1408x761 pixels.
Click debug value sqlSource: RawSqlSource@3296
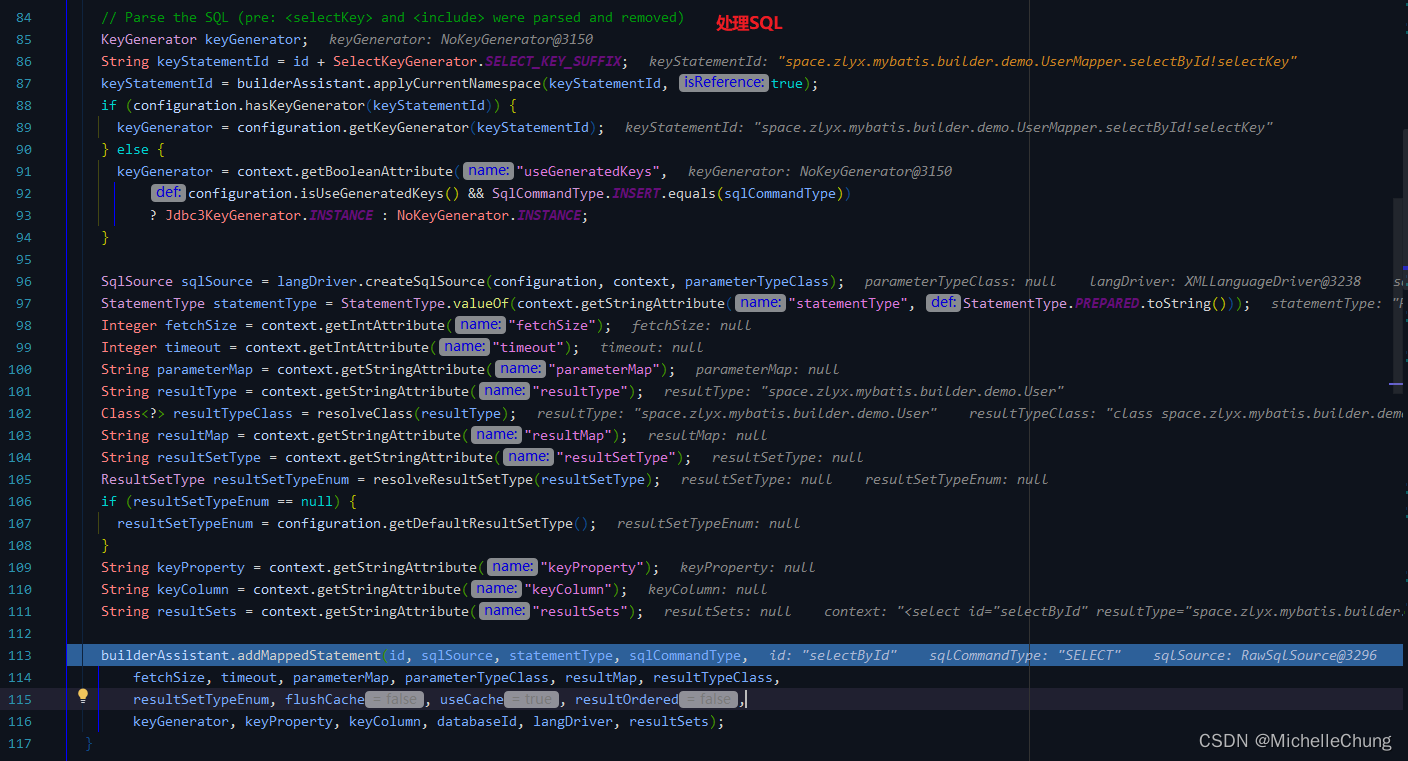[1265, 655]
